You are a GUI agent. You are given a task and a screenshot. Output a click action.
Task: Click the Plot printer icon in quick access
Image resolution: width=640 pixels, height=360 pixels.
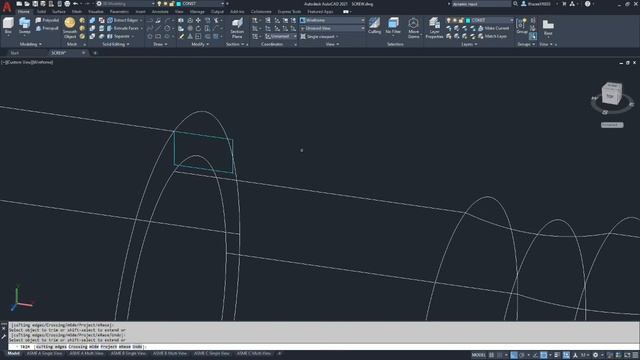tap(67, 4)
